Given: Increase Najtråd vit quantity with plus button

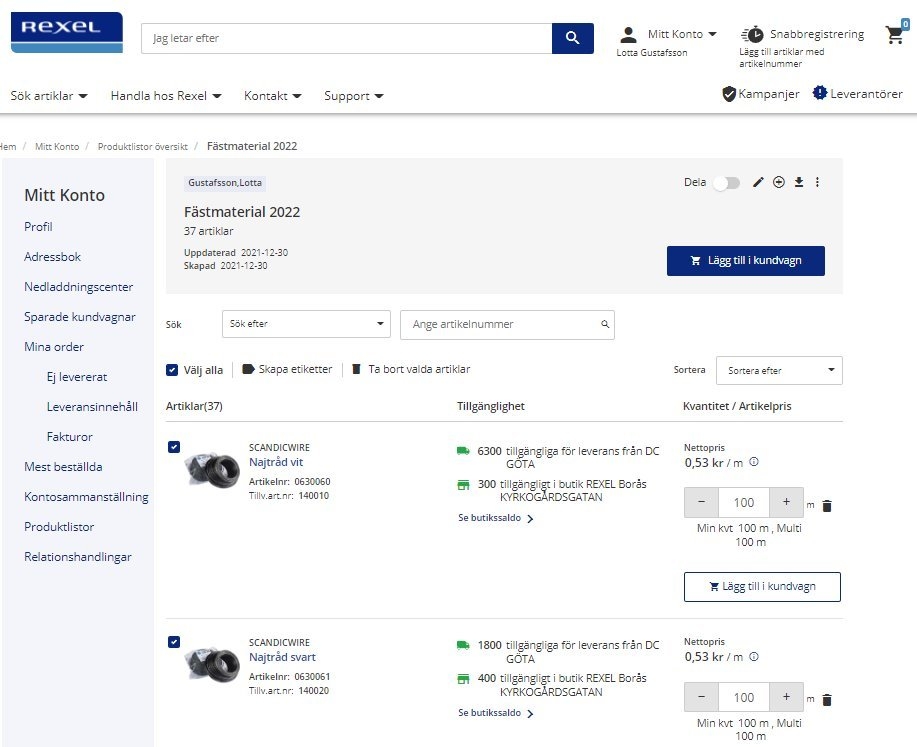Looking at the screenshot, I should tap(786, 502).
